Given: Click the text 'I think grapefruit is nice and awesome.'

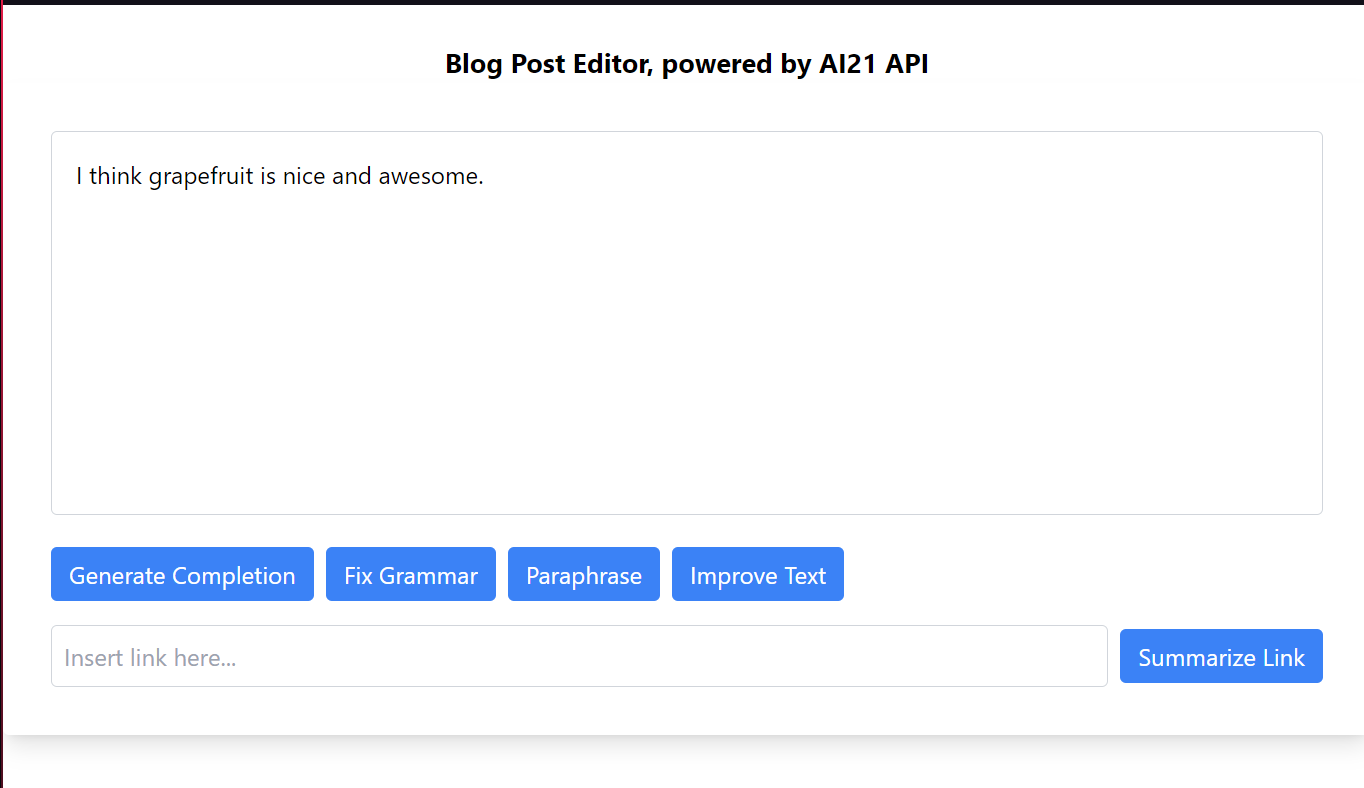Looking at the screenshot, I should 280,177.
